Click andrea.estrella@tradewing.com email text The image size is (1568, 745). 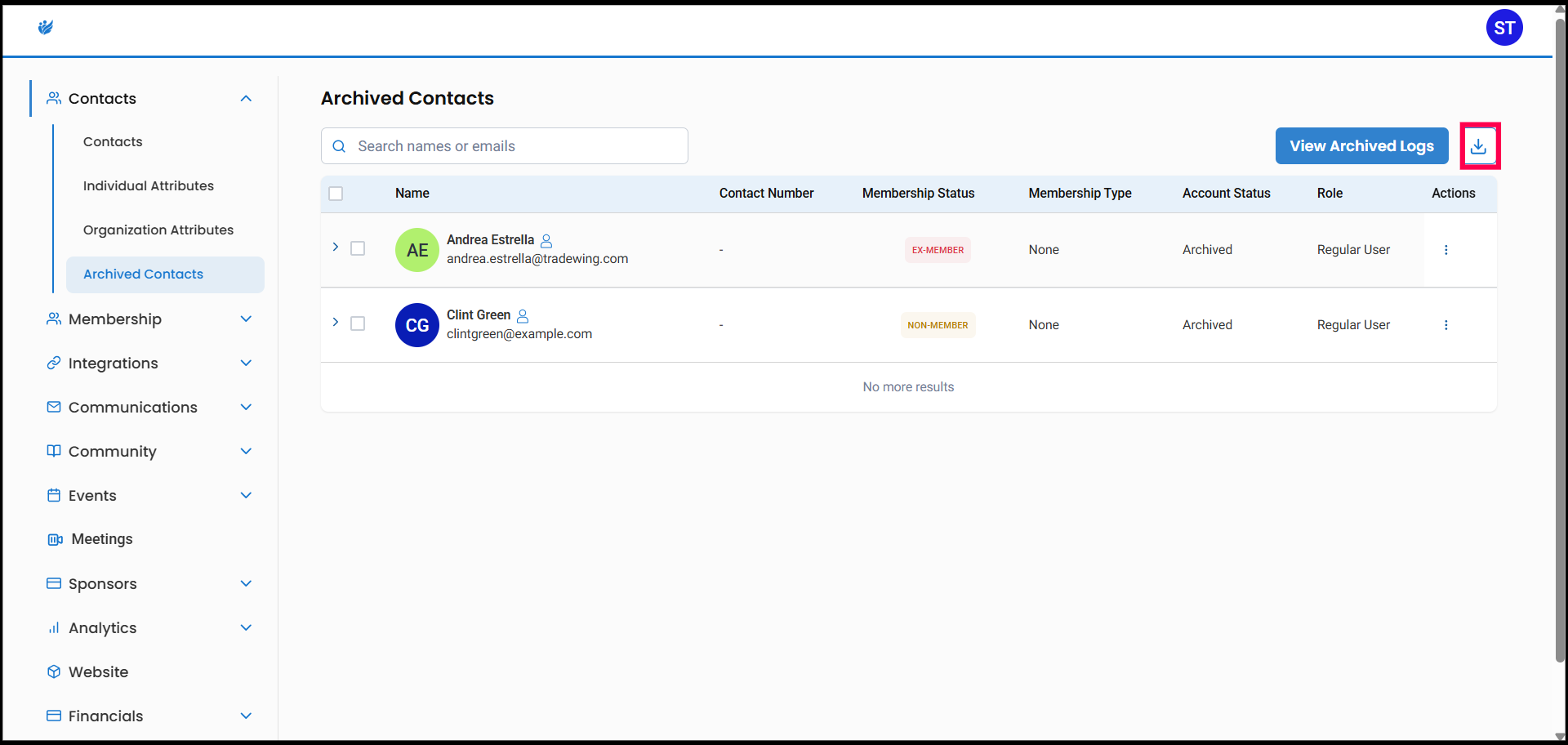[537, 259]
